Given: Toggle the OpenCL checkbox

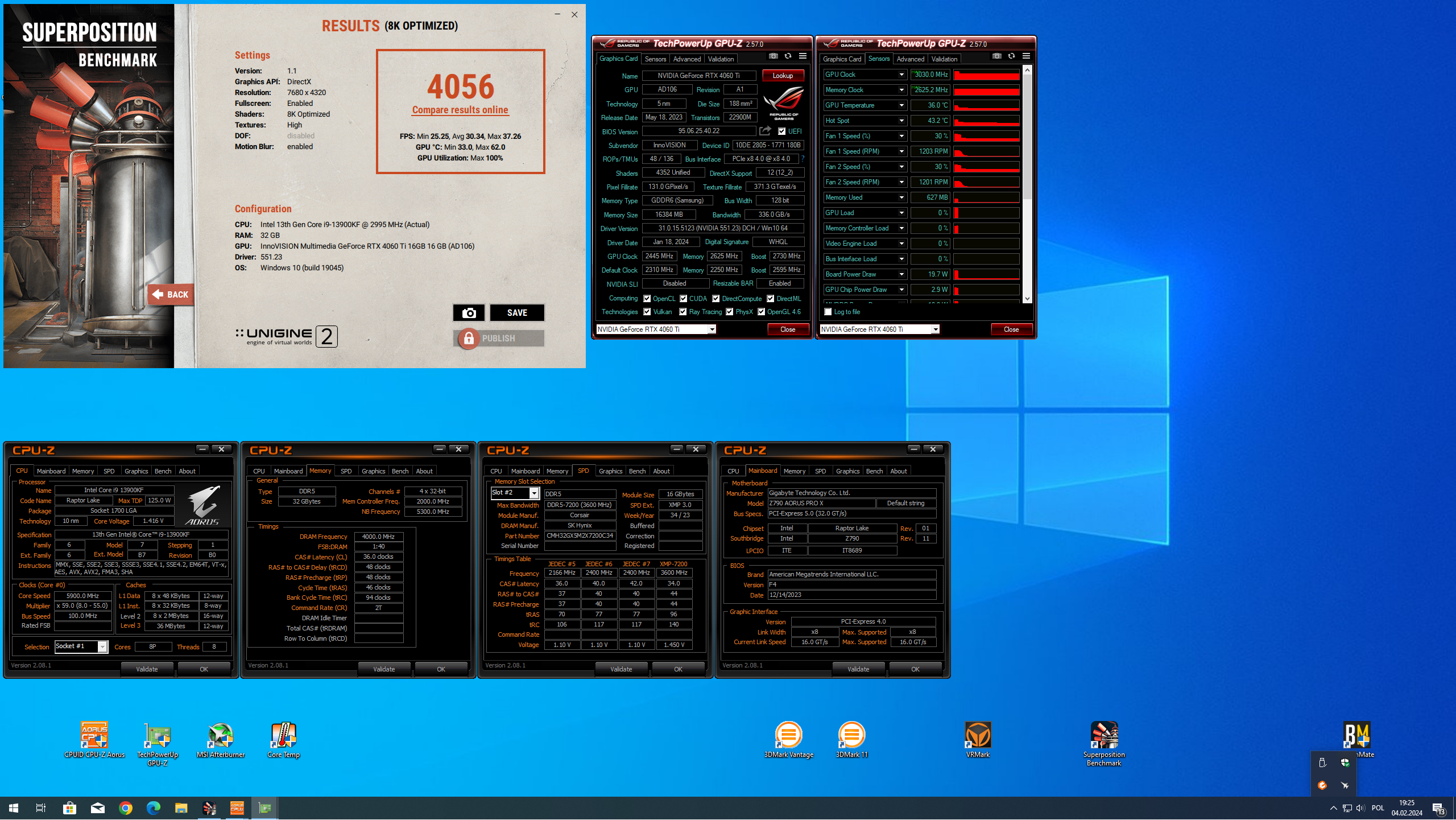Looking at the screenshot, I should point(647,298).
